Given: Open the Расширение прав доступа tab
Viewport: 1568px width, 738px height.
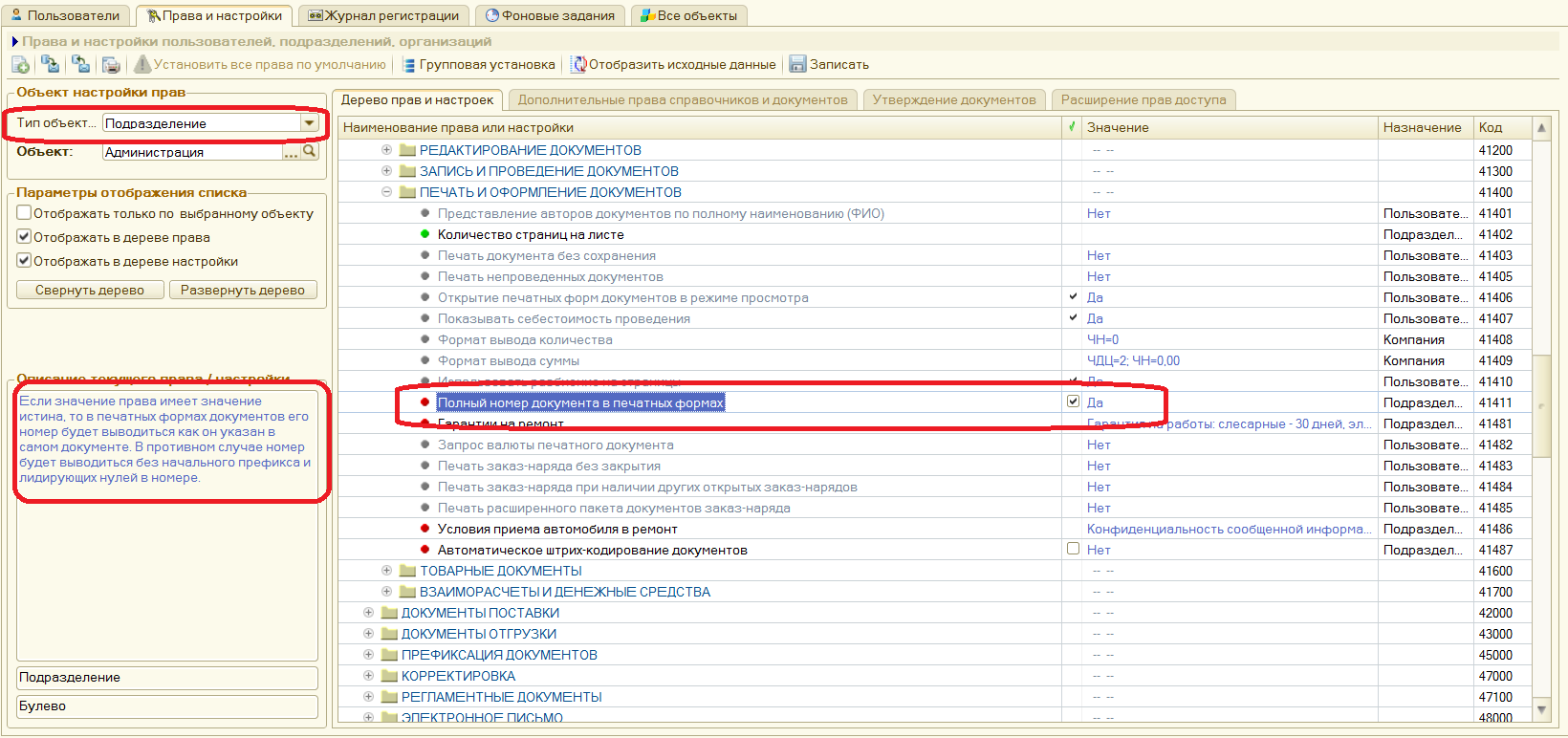Looking at the screenshot, I should (1143, 99).
